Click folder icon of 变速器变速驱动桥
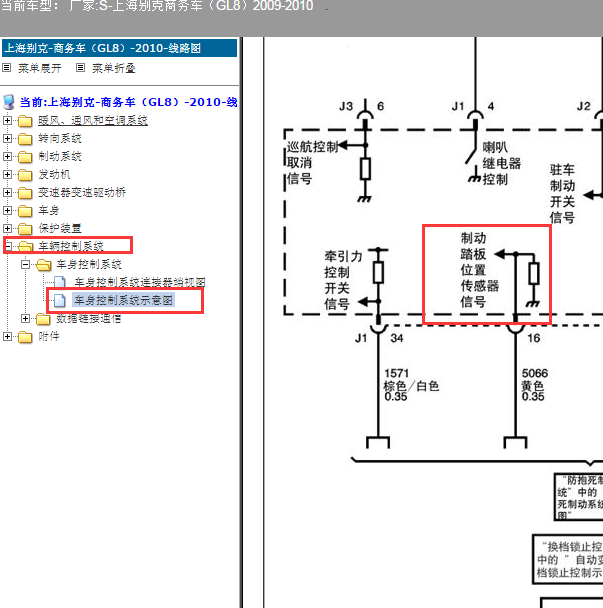The height and width of the screenshot is (608, 603). 25,193
